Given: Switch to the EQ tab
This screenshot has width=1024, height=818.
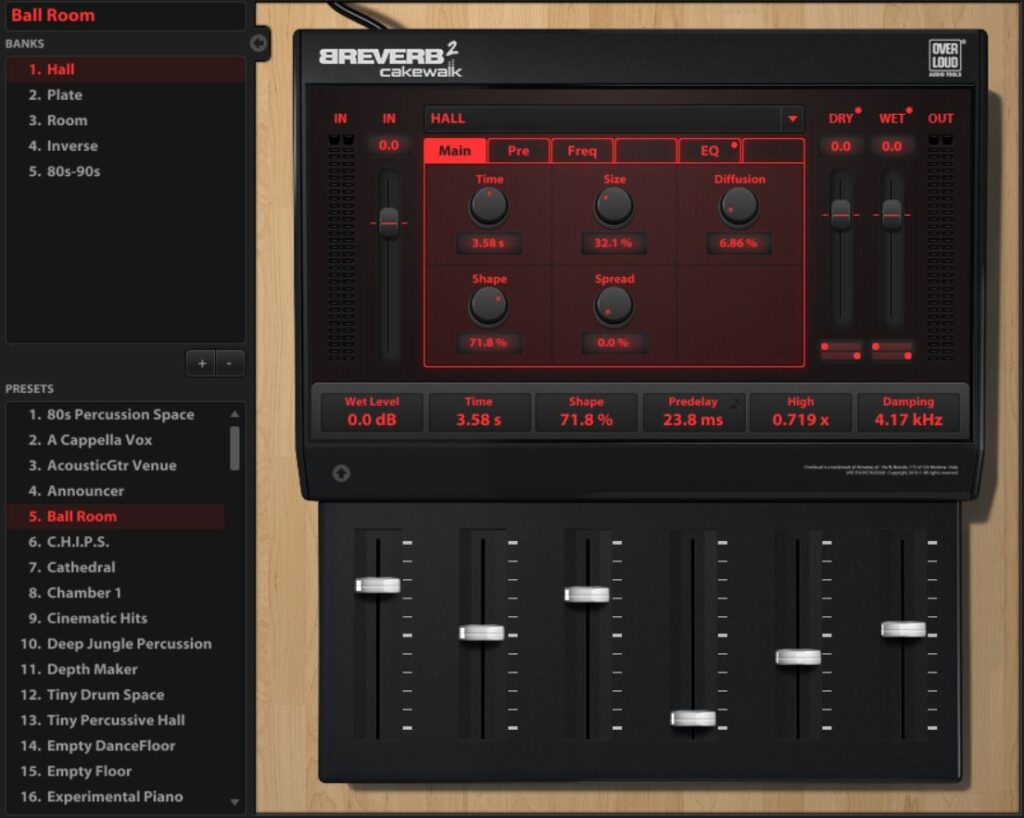Looking at the screenshot, I should point(709,151).
